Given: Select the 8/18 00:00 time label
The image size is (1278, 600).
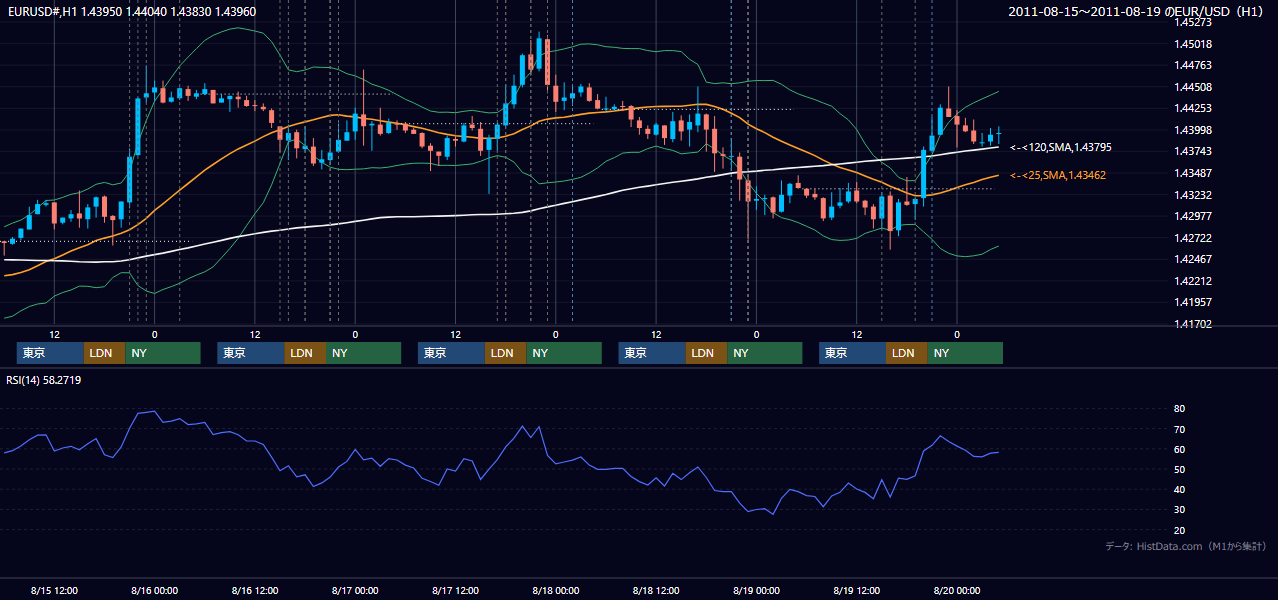Looking at the screenshot, I should (x=556, y=590).
